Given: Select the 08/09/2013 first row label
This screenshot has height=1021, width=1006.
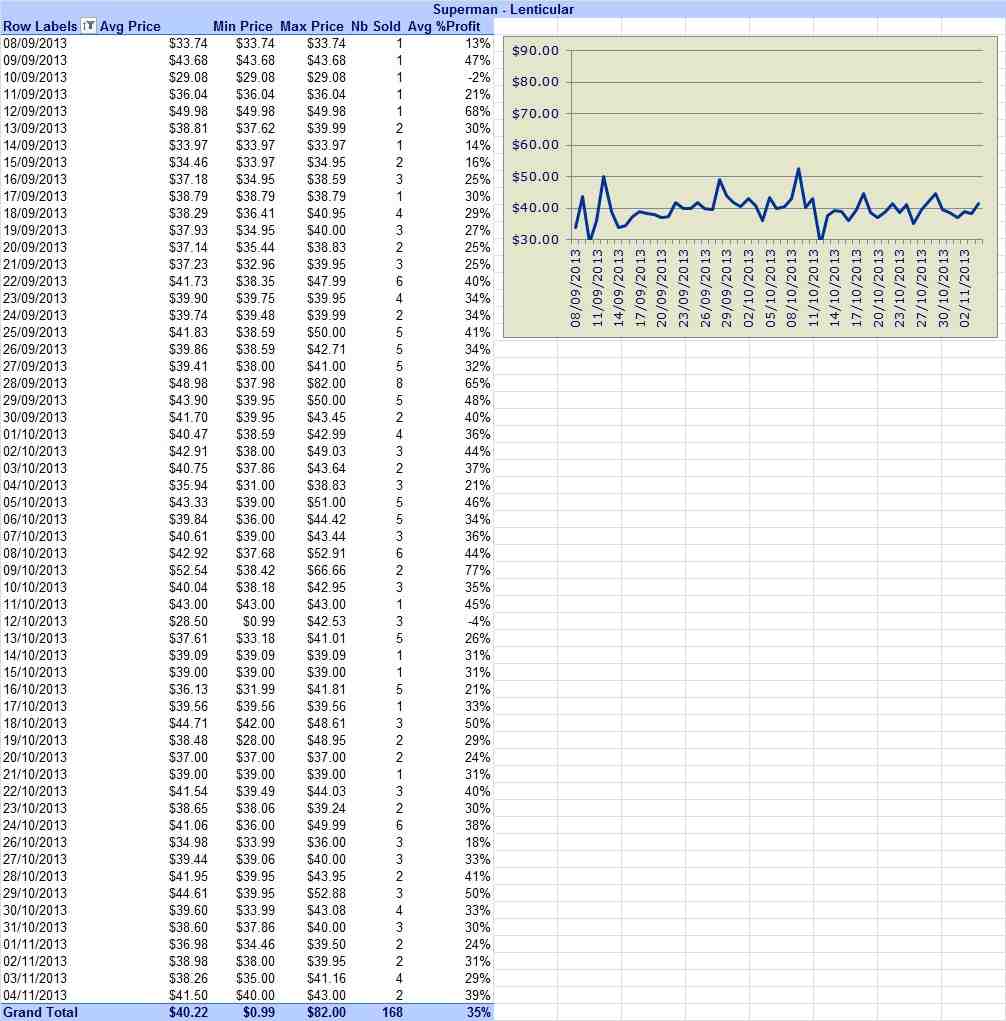Looking at the screenshot, I should 35,43.
